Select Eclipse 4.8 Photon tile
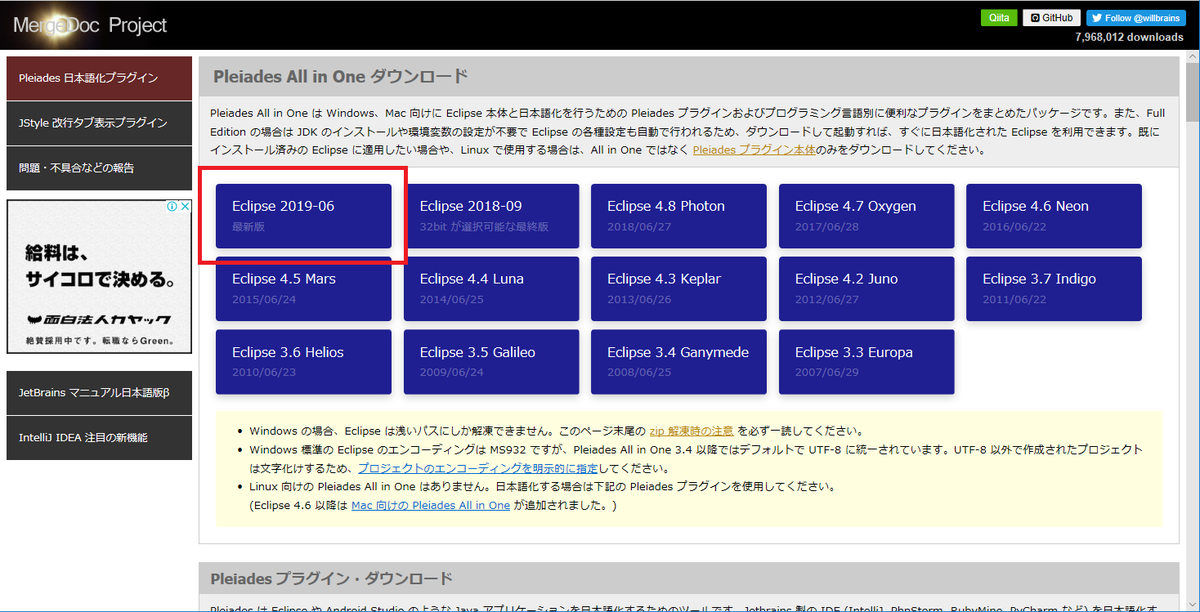Image resolution: width=1200 pixels, height=612 pixels. point(678,215)
